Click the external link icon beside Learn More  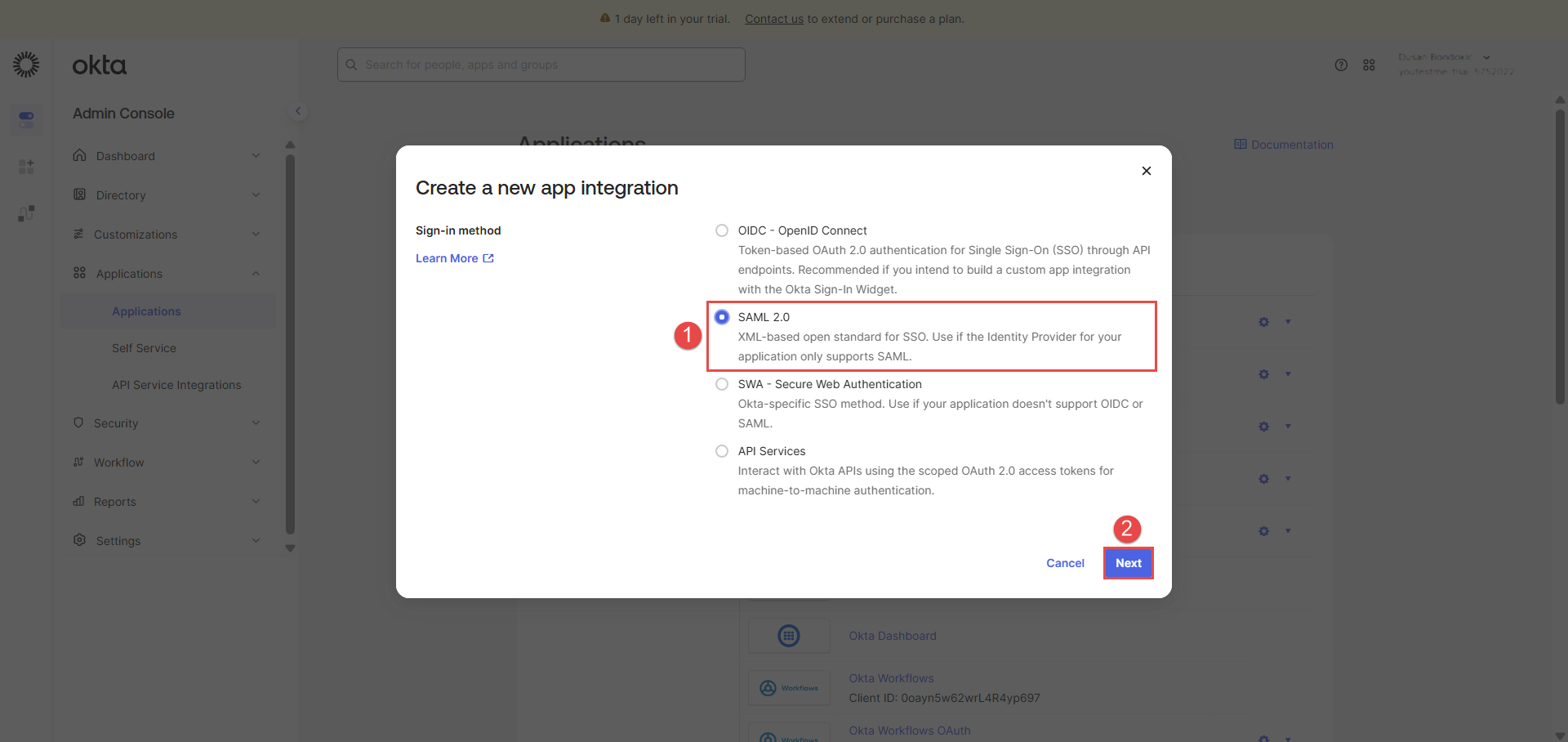point(488,258)
